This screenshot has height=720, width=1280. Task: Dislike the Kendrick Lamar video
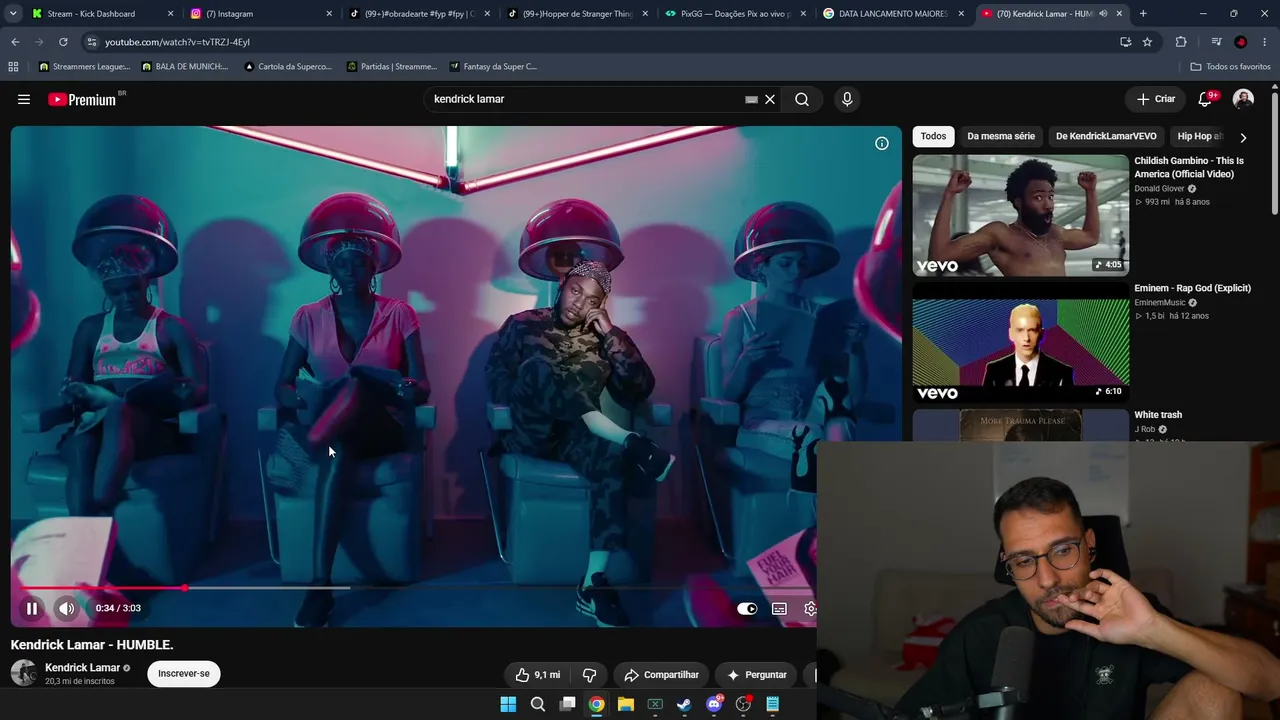point(590,675)
